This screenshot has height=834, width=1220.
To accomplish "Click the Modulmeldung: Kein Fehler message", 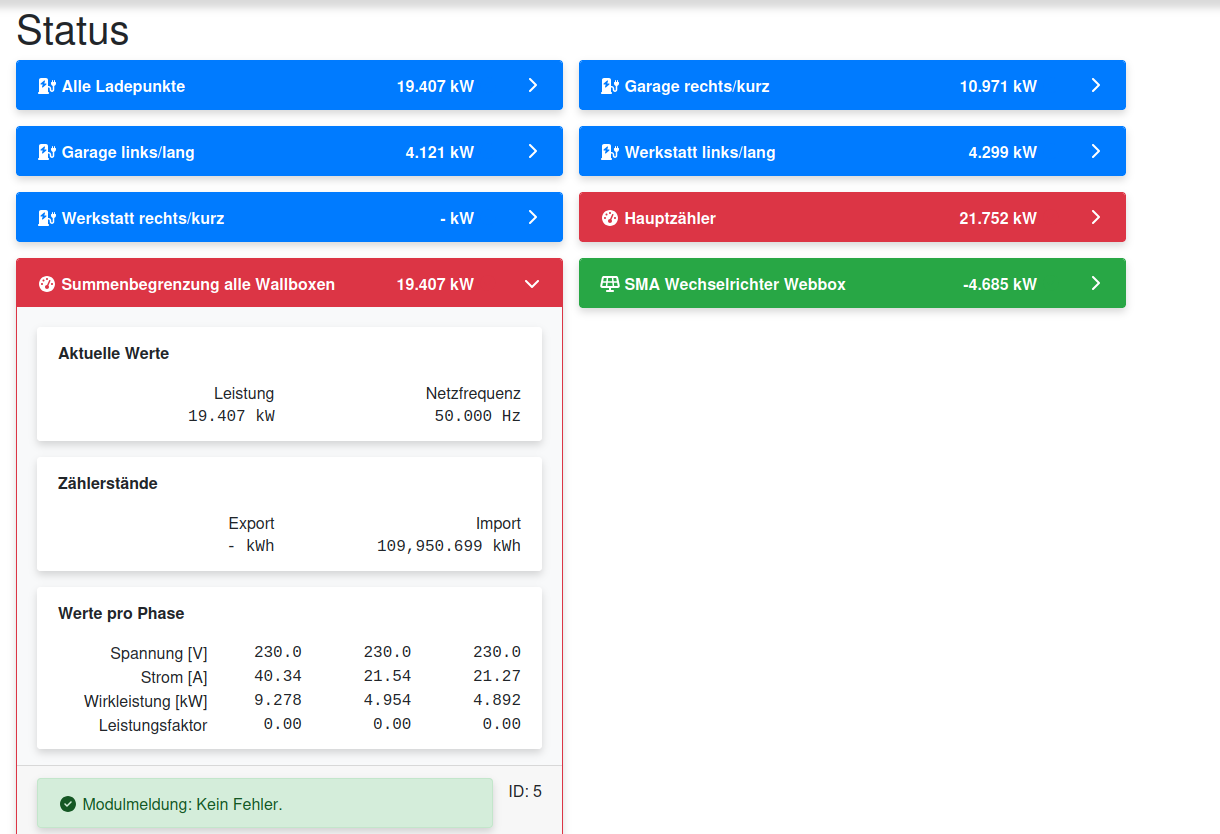I will [x=183, y=804].
